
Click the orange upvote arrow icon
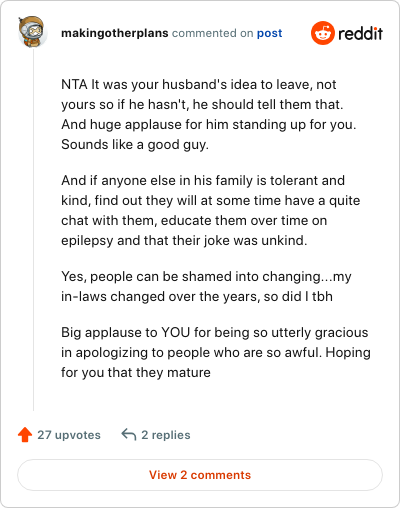coord(25,435)
